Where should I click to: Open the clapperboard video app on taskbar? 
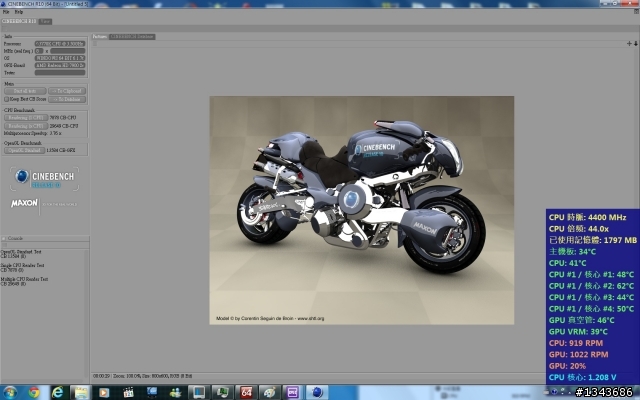(x=128, y=393)
